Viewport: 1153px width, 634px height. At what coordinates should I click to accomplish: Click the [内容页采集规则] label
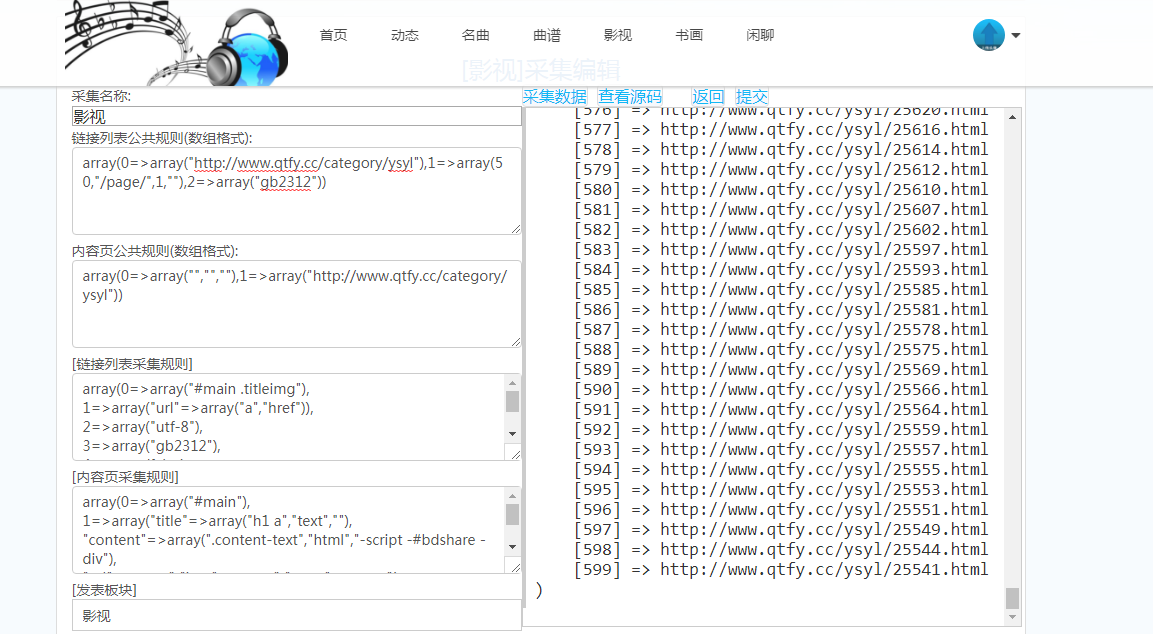pyautogui.click(x=125, y=477)
